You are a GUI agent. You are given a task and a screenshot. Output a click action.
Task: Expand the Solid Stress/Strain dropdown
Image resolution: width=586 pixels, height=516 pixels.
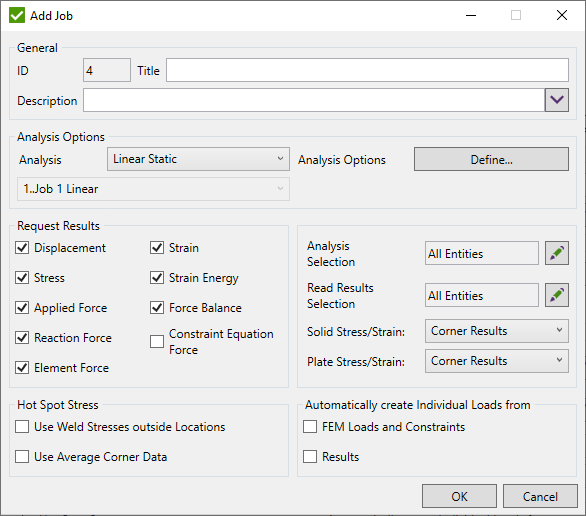pos(497,331)
